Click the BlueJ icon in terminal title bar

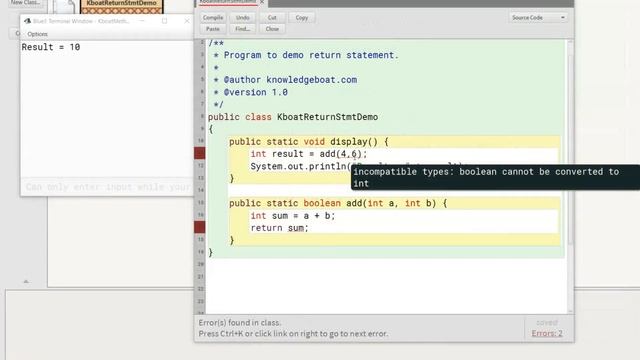[x=27, y=21]
